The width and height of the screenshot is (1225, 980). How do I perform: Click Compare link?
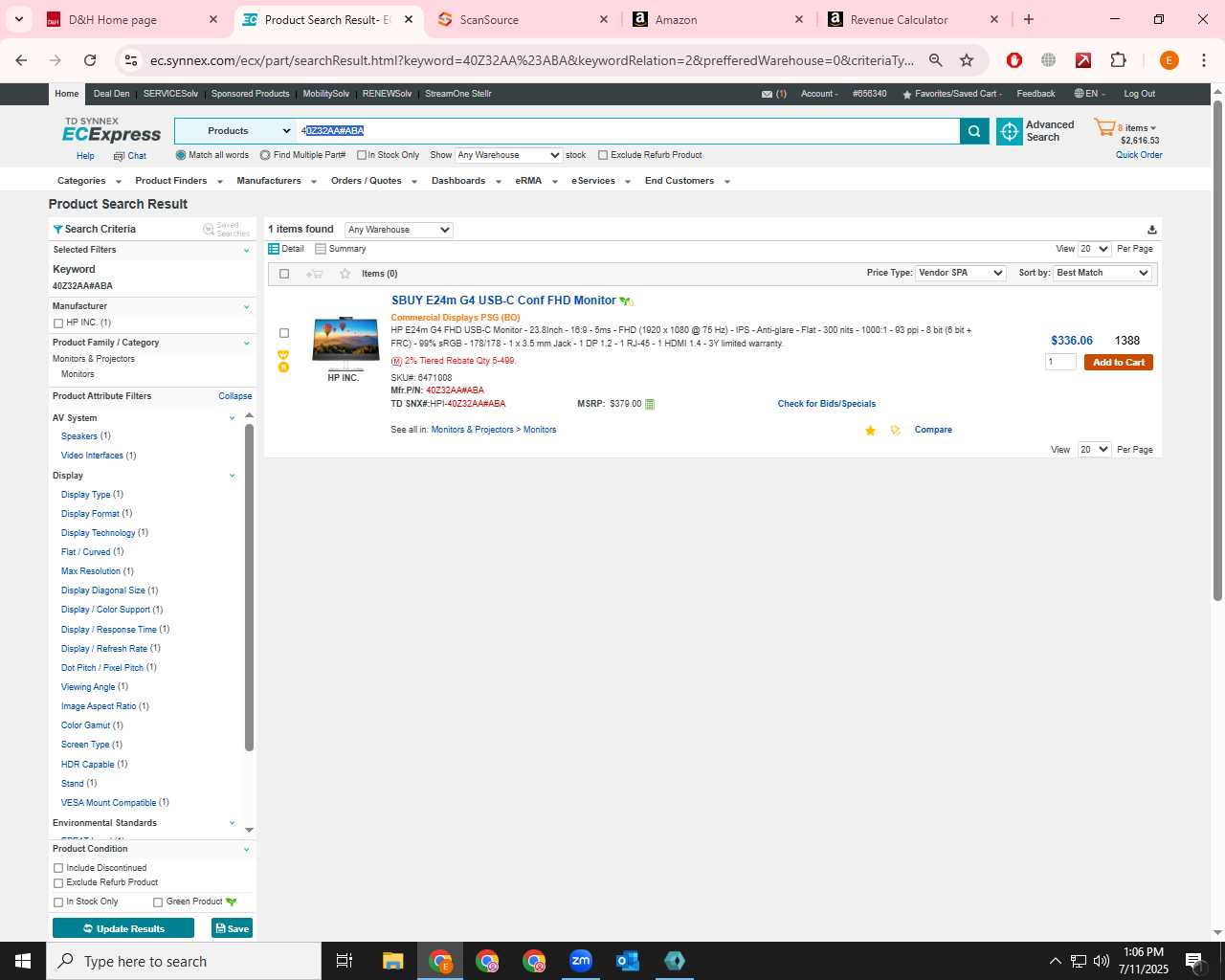click(933, 430)
